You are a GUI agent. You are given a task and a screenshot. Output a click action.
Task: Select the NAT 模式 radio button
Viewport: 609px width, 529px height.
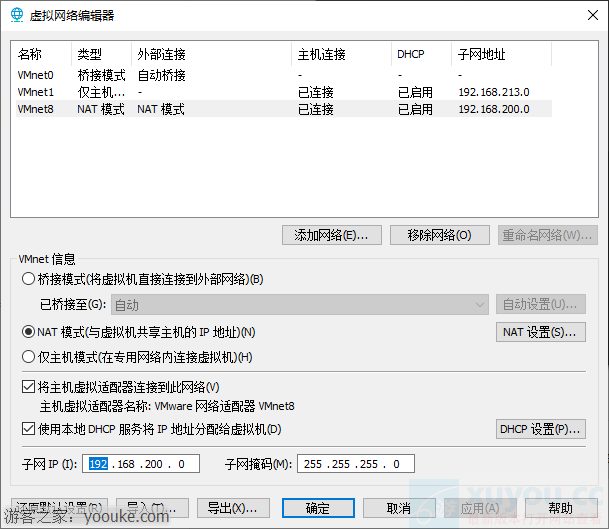point(28,332)
